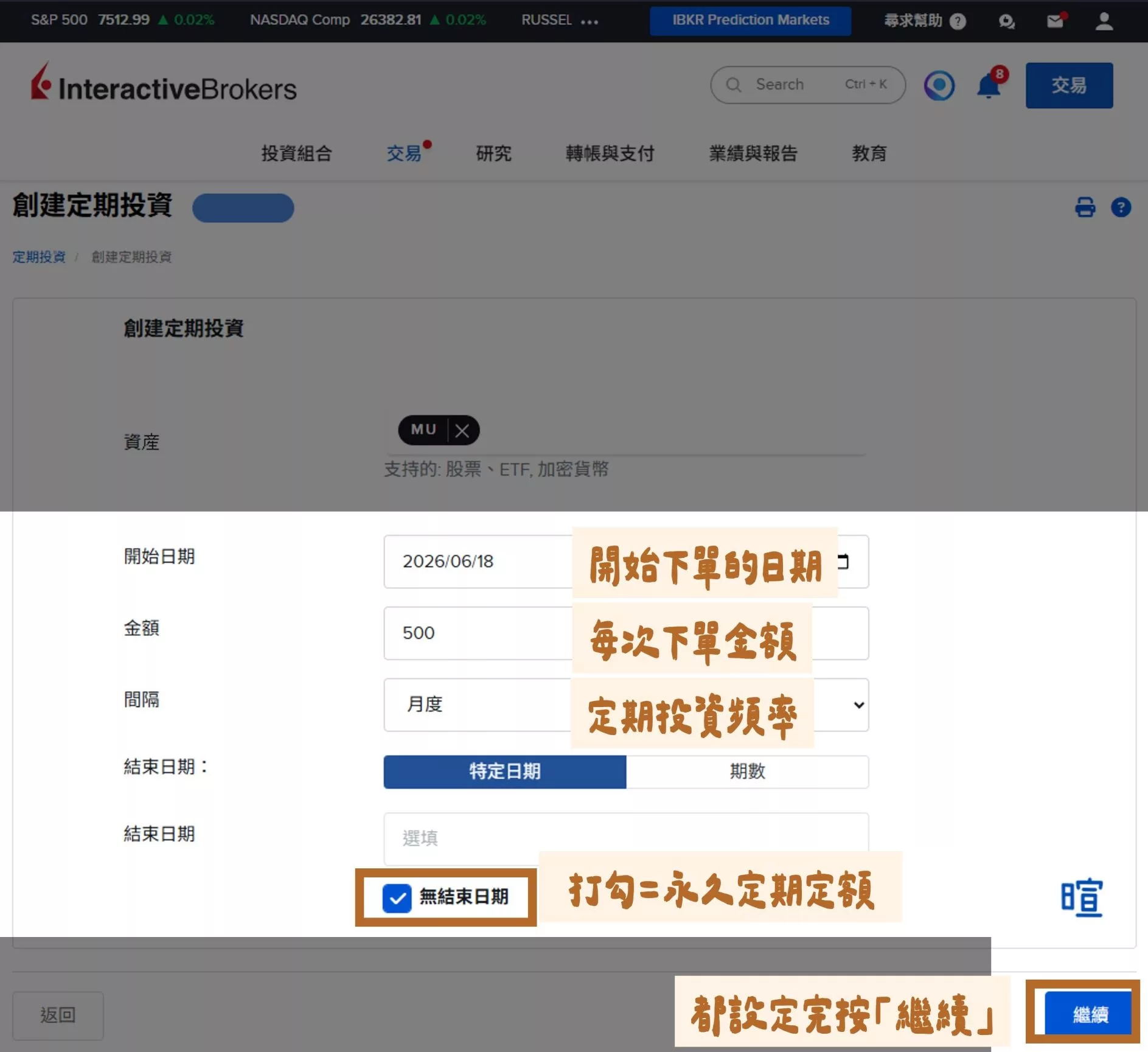Print the page with printer icon
1148x1052 pixels.
pos(1085,207)
